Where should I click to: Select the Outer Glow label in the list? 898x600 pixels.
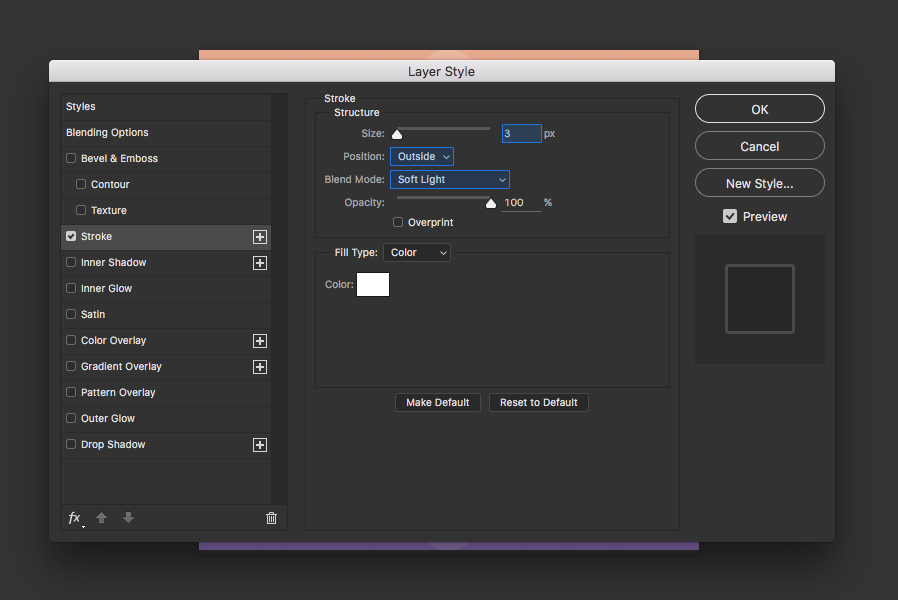[108, 419]
